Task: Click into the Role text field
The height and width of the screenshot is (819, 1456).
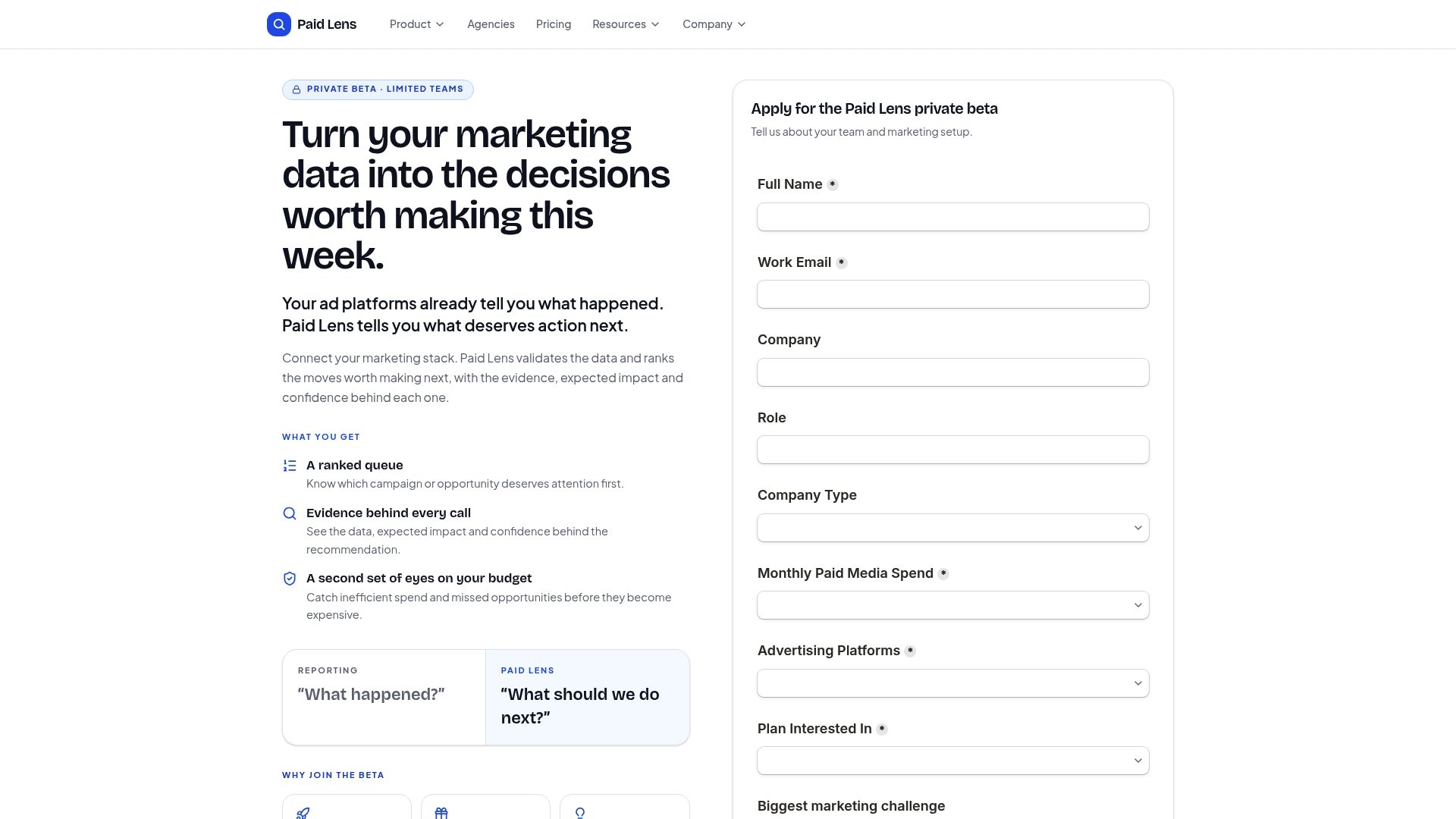Action: point(953,450)
